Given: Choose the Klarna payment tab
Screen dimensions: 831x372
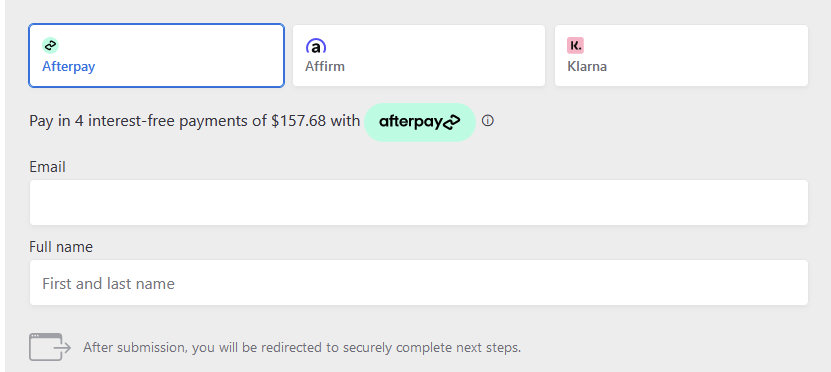Looking at the screenshot, I should tap(681, 55).
